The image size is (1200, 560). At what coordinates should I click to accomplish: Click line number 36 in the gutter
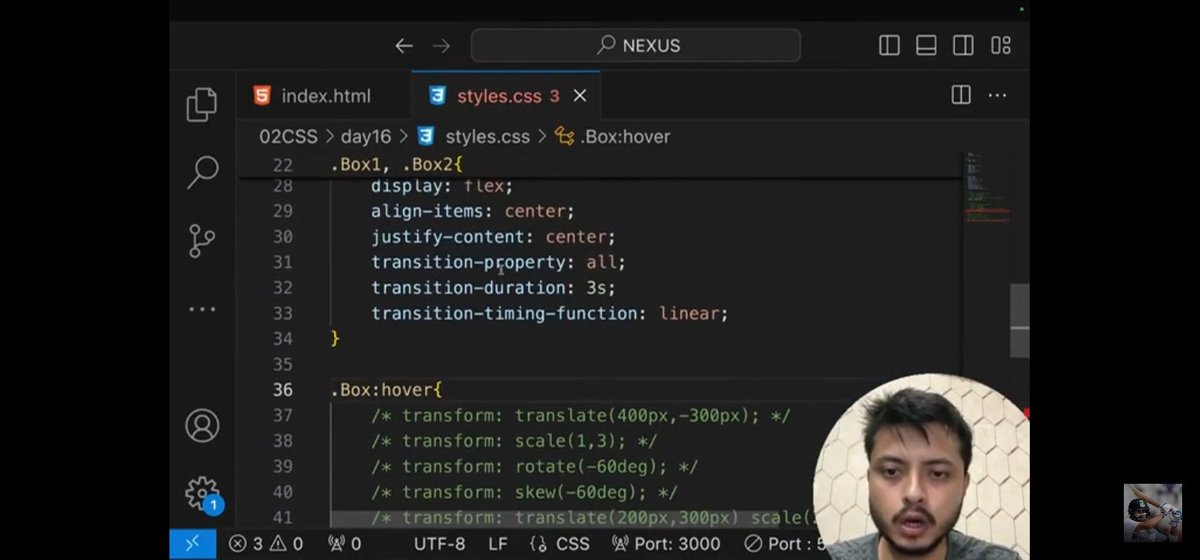(282, 390)
